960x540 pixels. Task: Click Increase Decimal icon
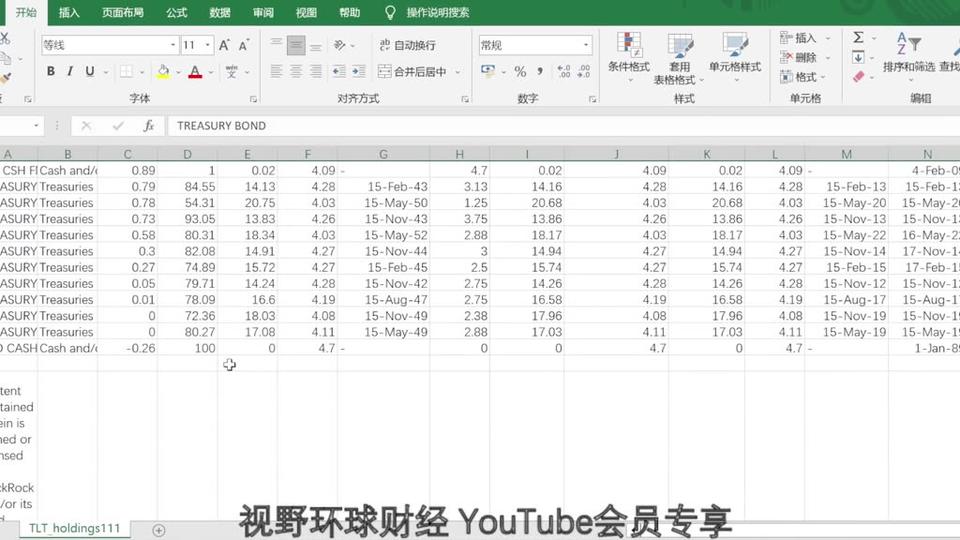(x=564, y=72)
